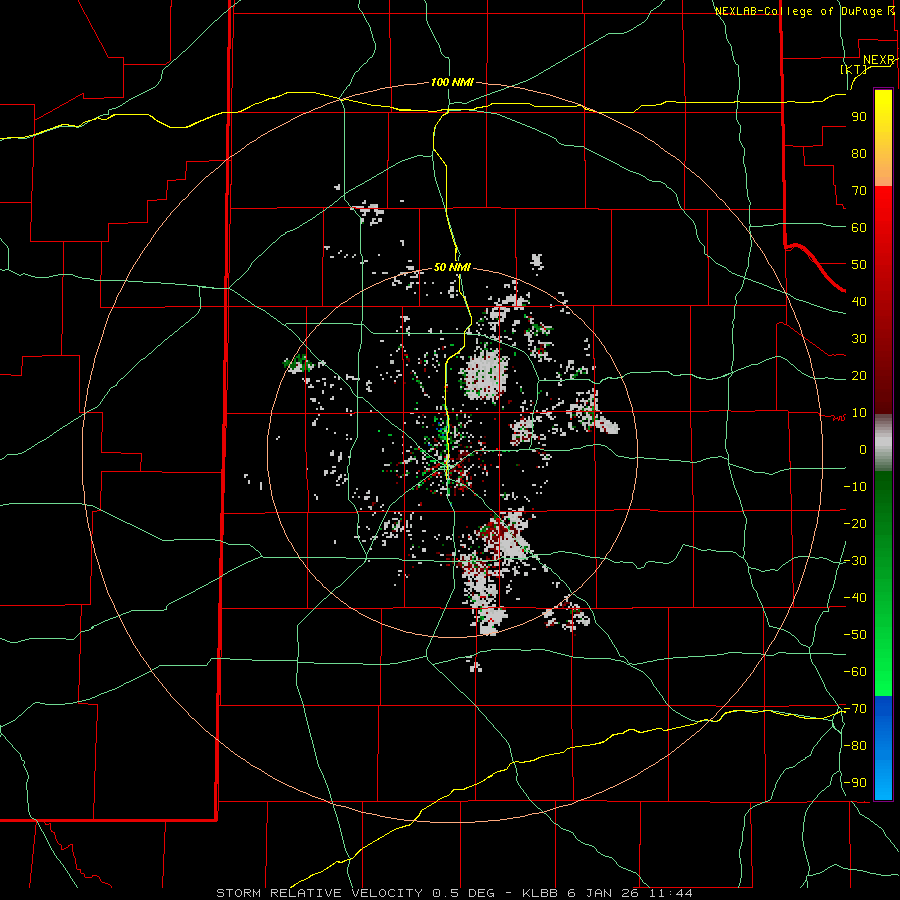Click the 30 value on the velocity scale
The width and height of the screenshot is (900, 900).
(859, 339)
